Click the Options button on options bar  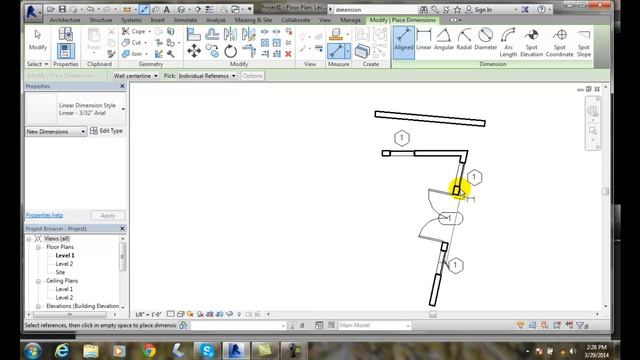[x=253, y=76]
